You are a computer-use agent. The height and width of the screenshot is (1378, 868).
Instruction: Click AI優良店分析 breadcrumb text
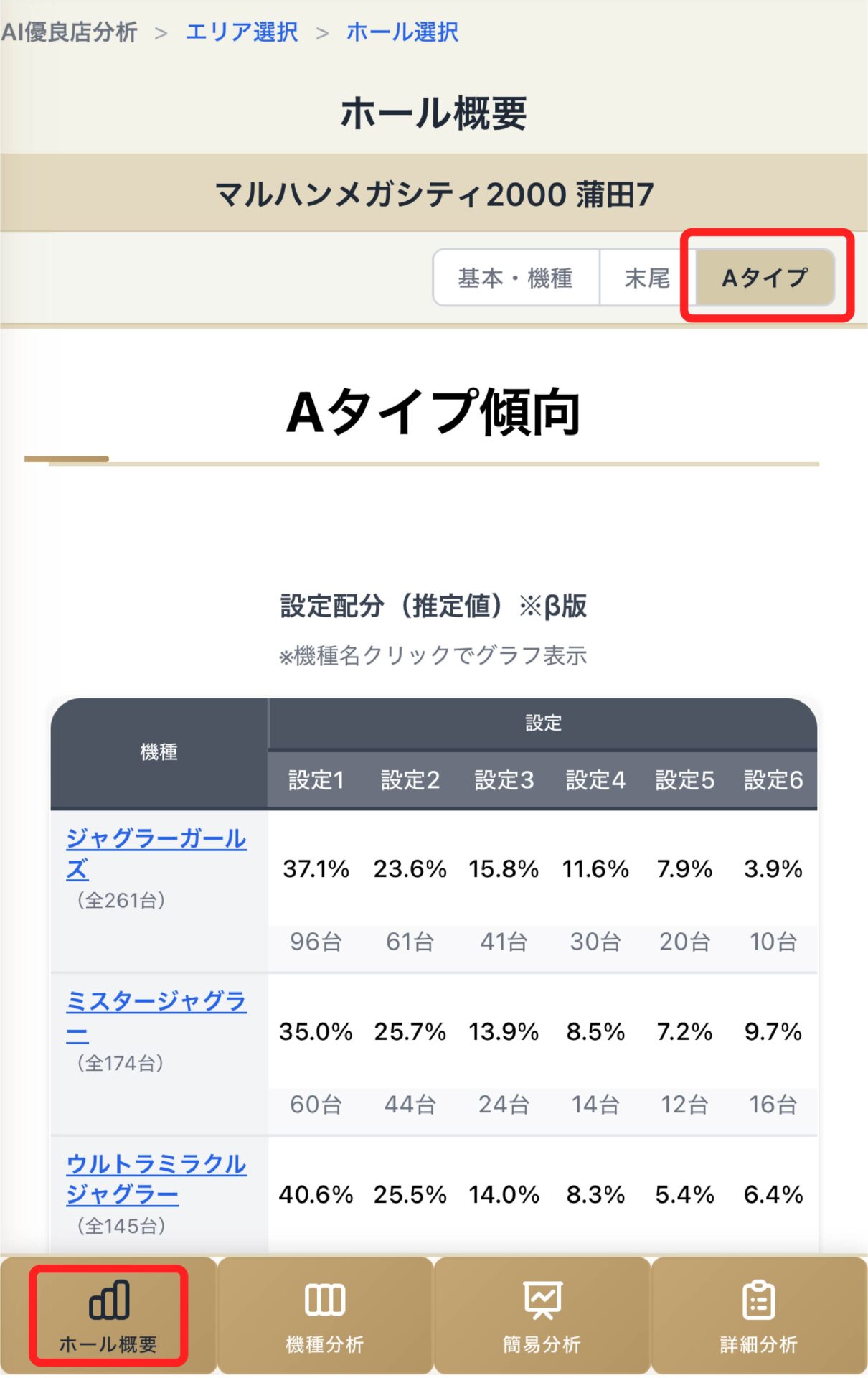click(x=69, y=32)
